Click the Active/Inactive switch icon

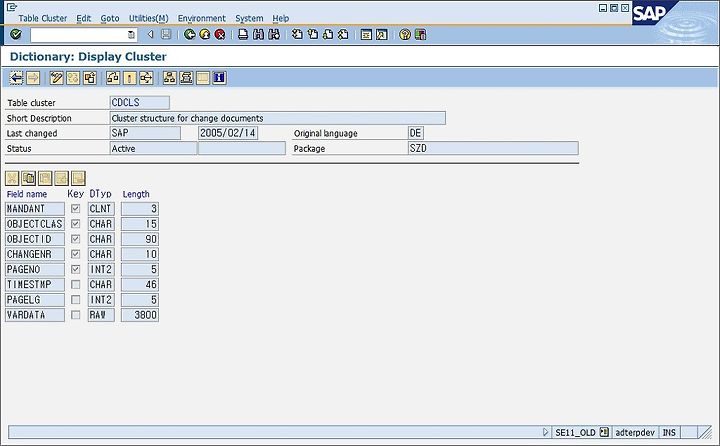point(73,78)
